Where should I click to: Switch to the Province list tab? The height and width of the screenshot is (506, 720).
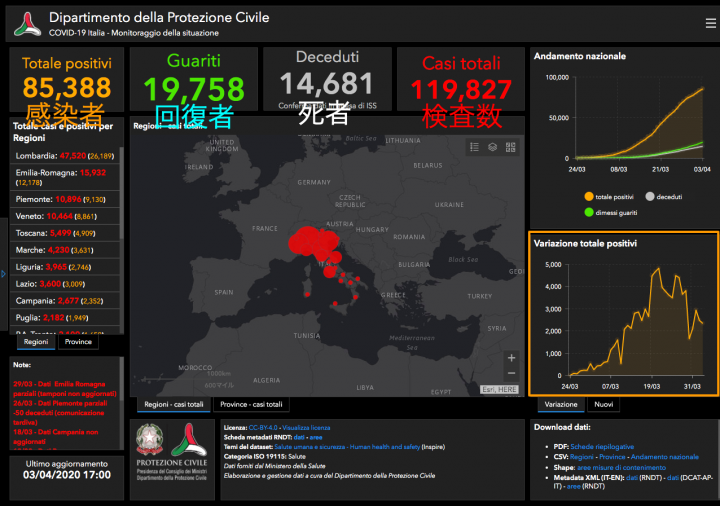coord(77,342)
